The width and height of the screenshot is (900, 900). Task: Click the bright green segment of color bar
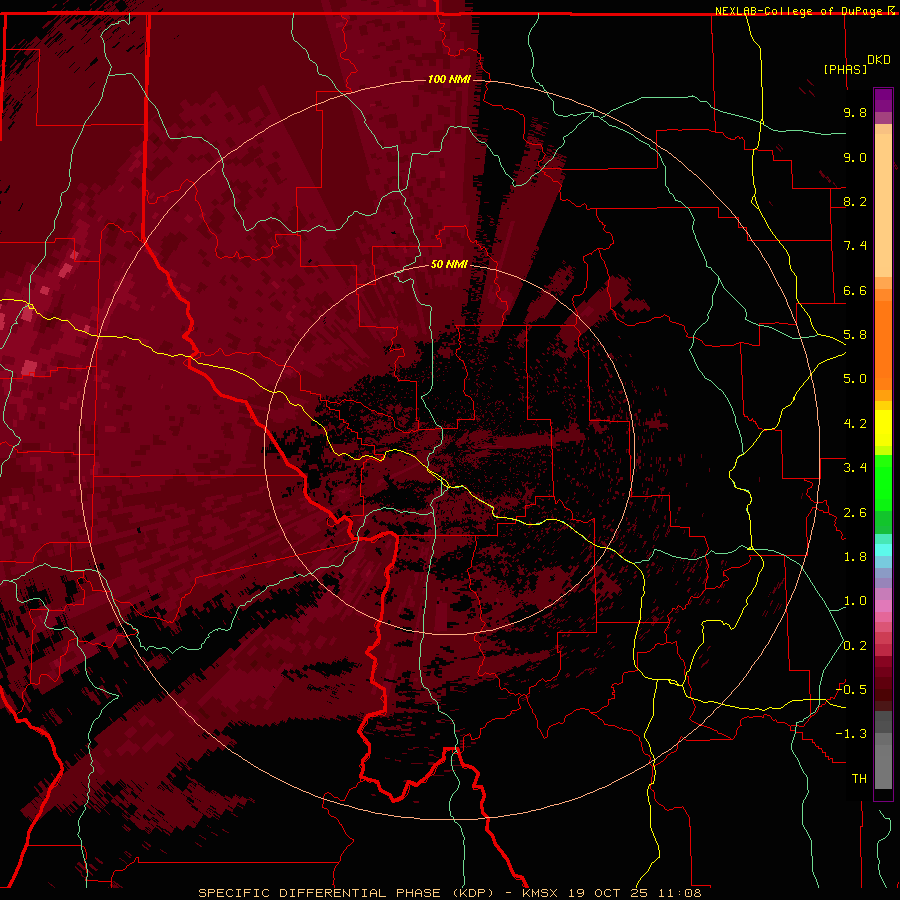[x=883, y=482]
